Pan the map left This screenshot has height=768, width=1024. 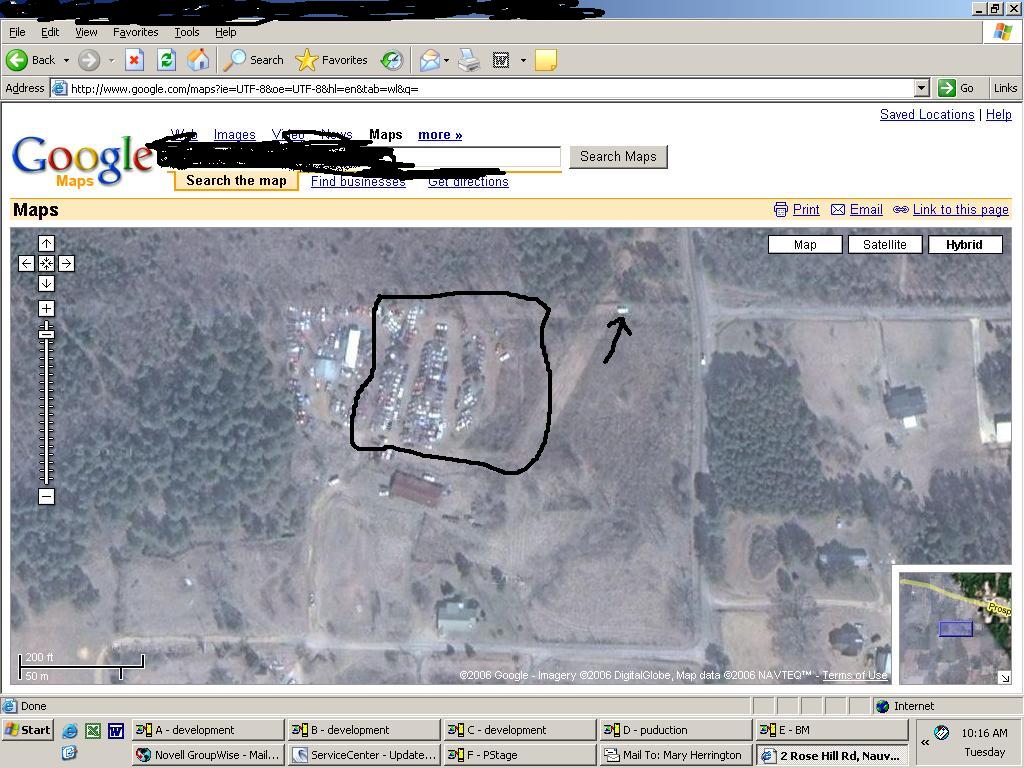pos(26,263)
